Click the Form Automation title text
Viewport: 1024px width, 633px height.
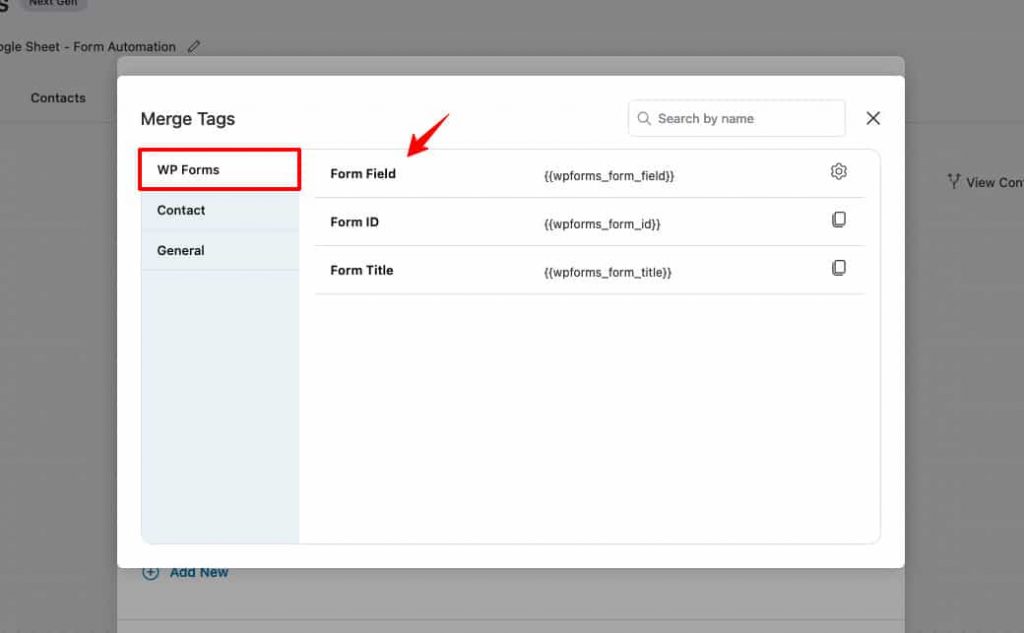pyautogui.click(x=124, y=47)
